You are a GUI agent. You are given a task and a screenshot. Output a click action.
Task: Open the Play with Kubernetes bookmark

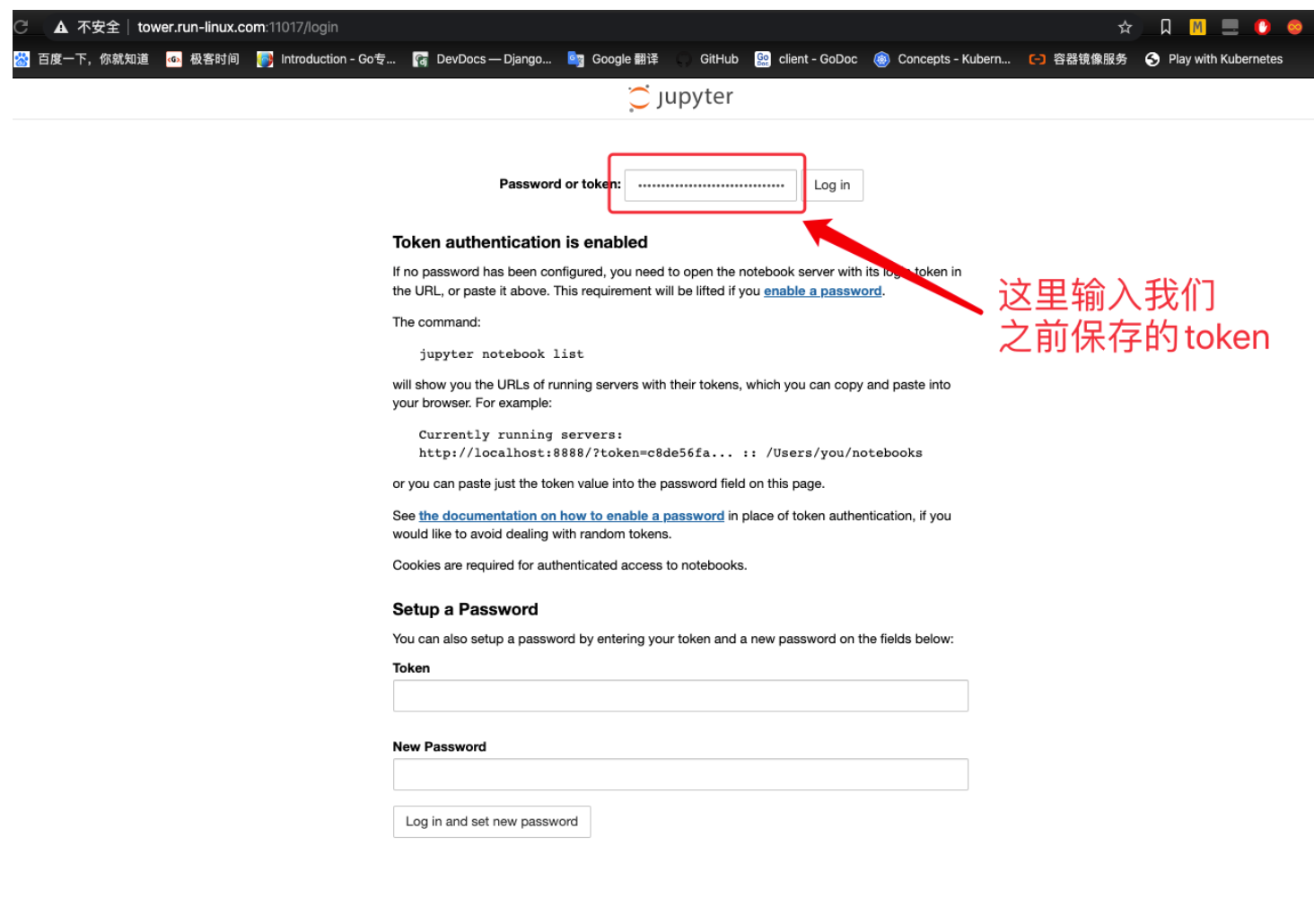(x=1213, y=59)
